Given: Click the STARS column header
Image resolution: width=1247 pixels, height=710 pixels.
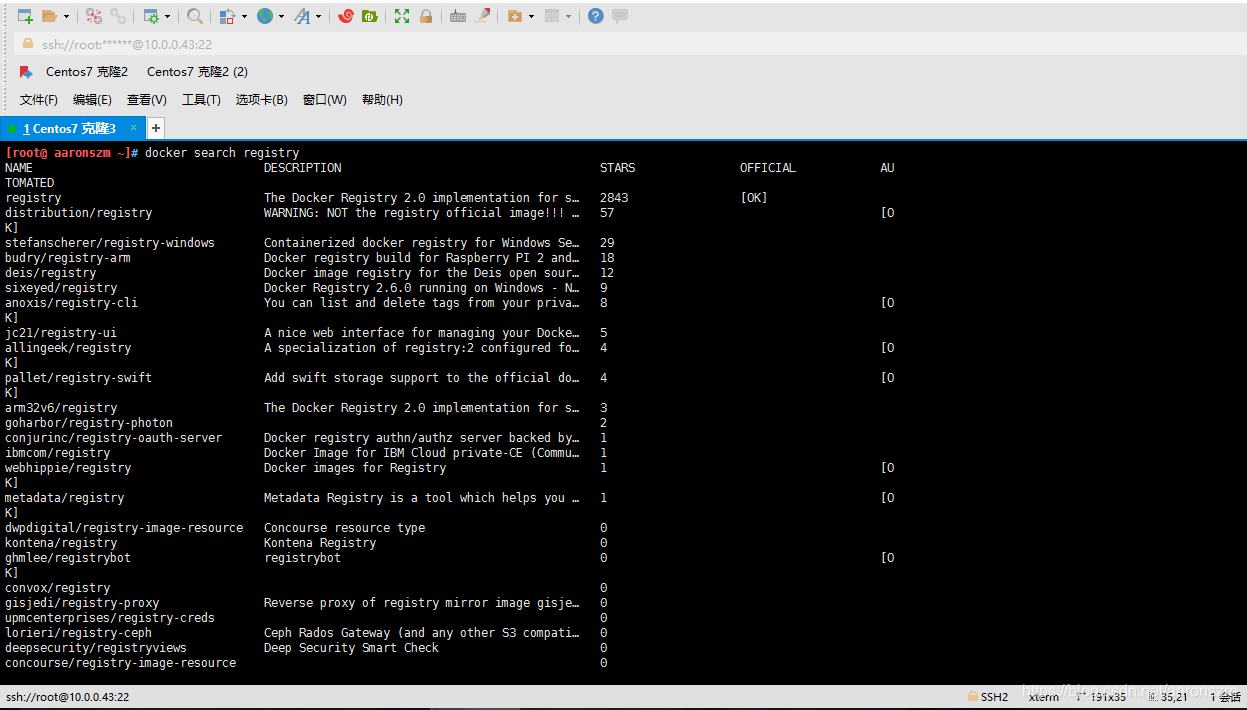Looking at the screenshot, I should 617,168.
